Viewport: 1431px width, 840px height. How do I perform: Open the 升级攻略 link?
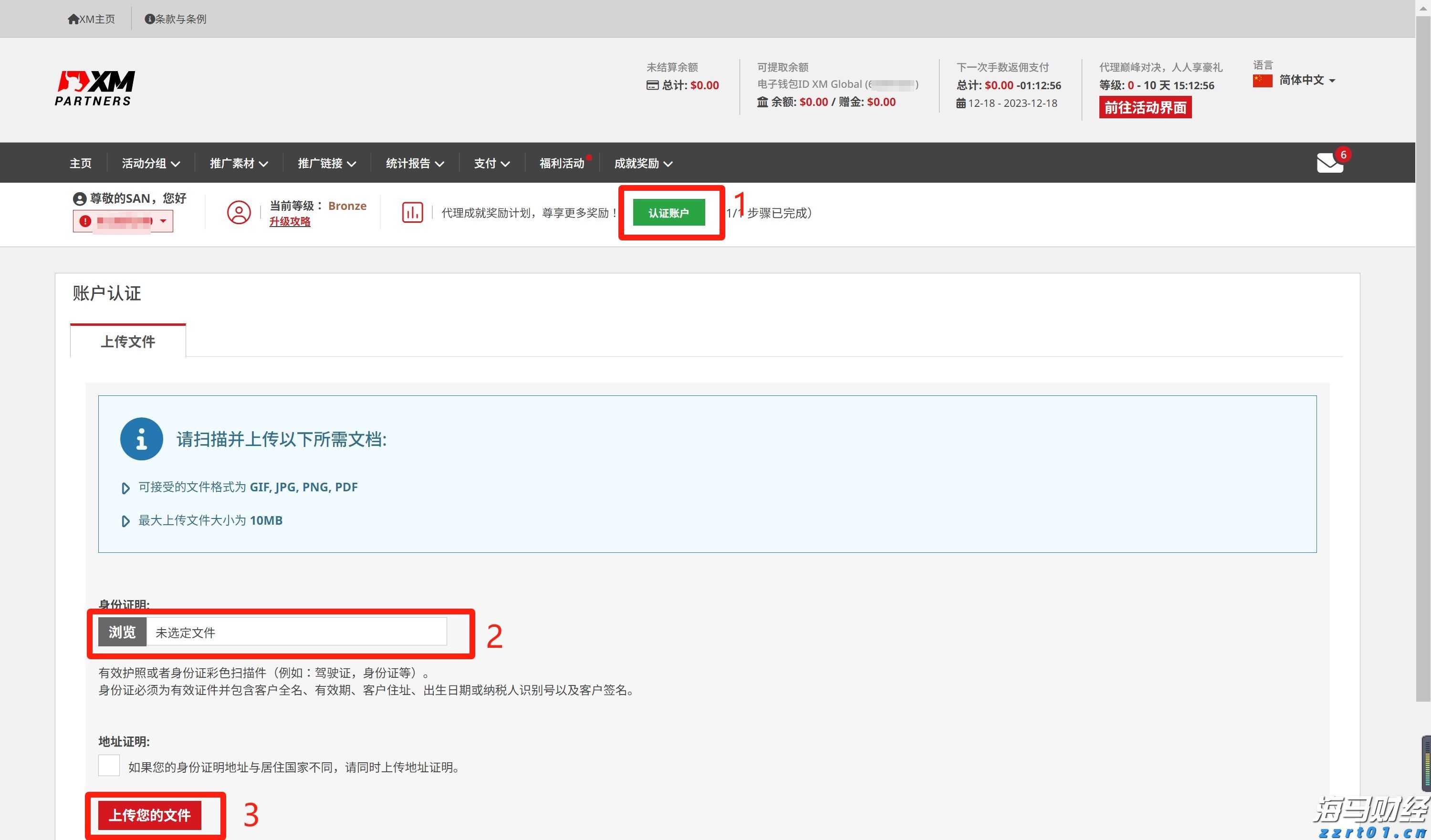(290, 222)
